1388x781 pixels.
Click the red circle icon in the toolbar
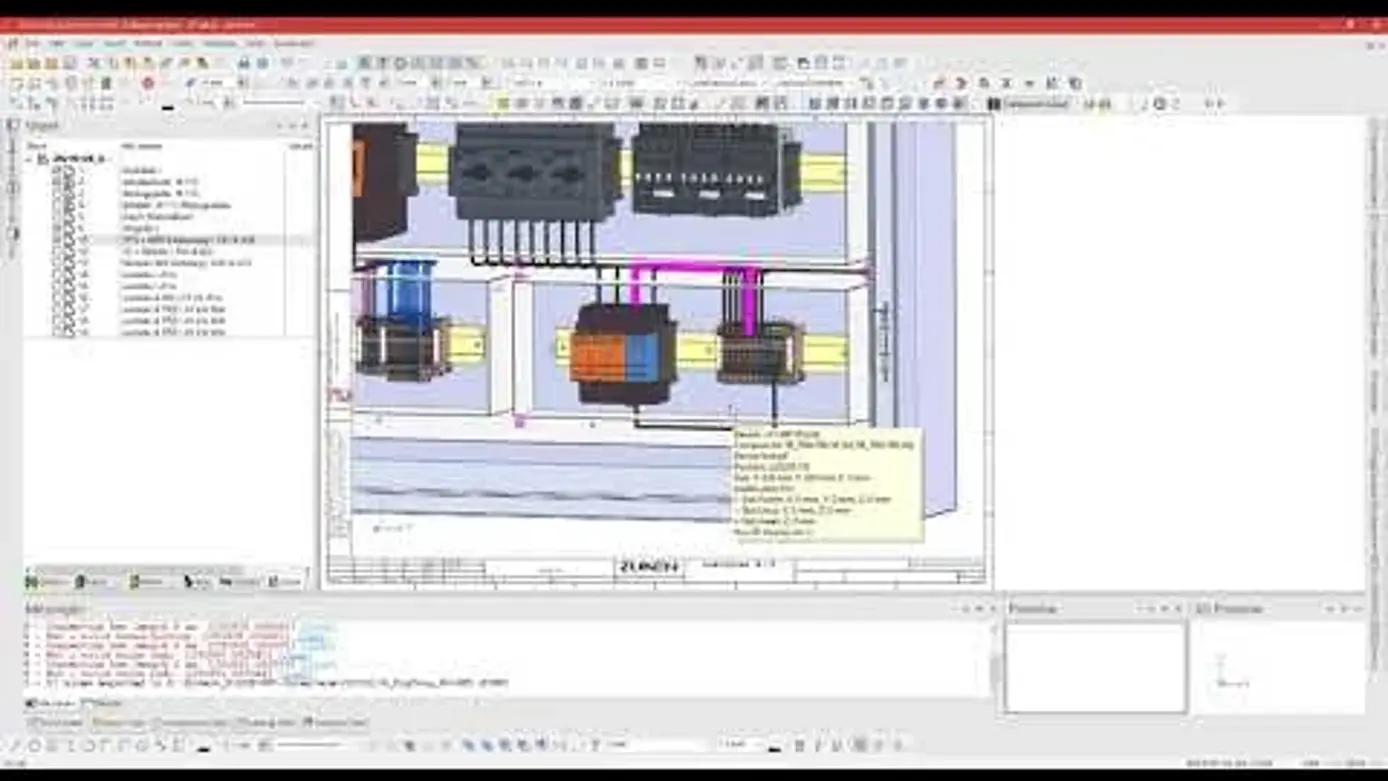pos(147,84)
